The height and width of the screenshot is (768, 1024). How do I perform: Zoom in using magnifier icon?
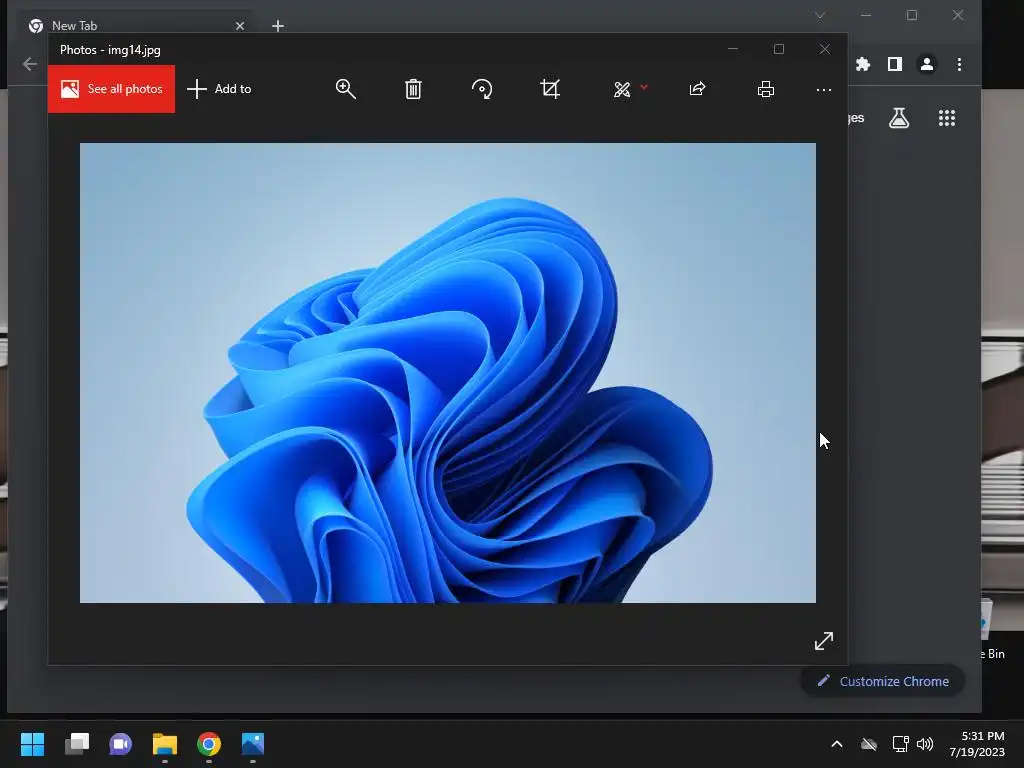[x=345, y=89]
